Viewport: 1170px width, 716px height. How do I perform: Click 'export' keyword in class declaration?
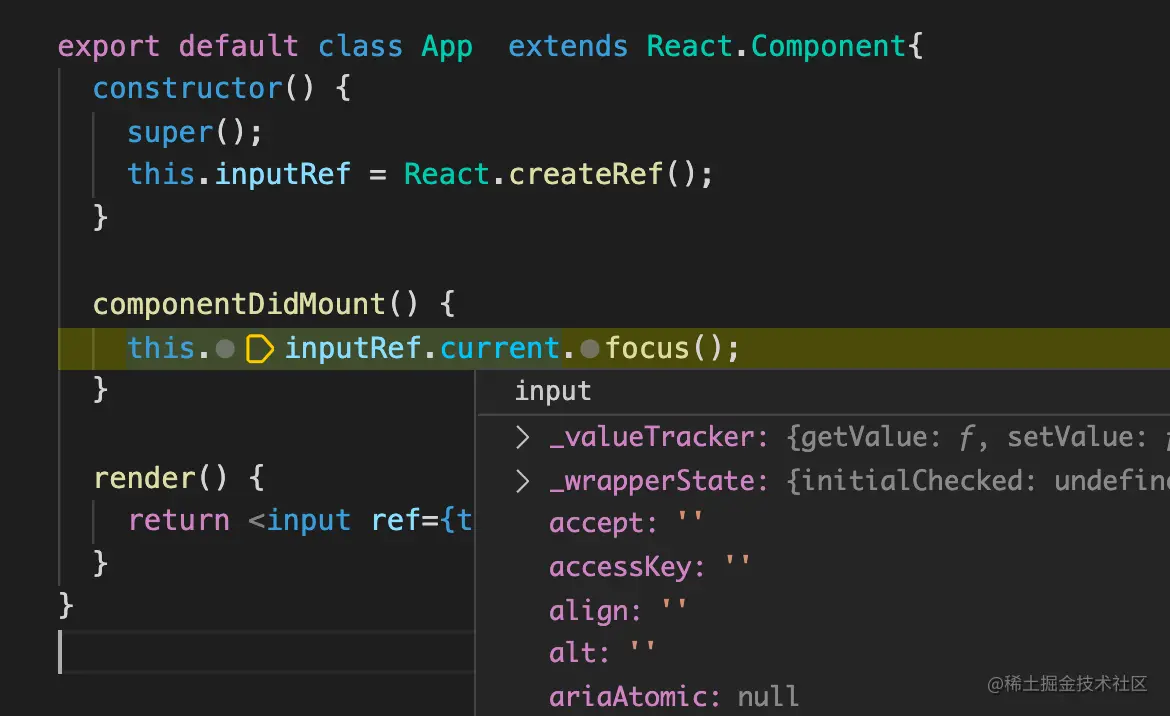pos(109,47)
